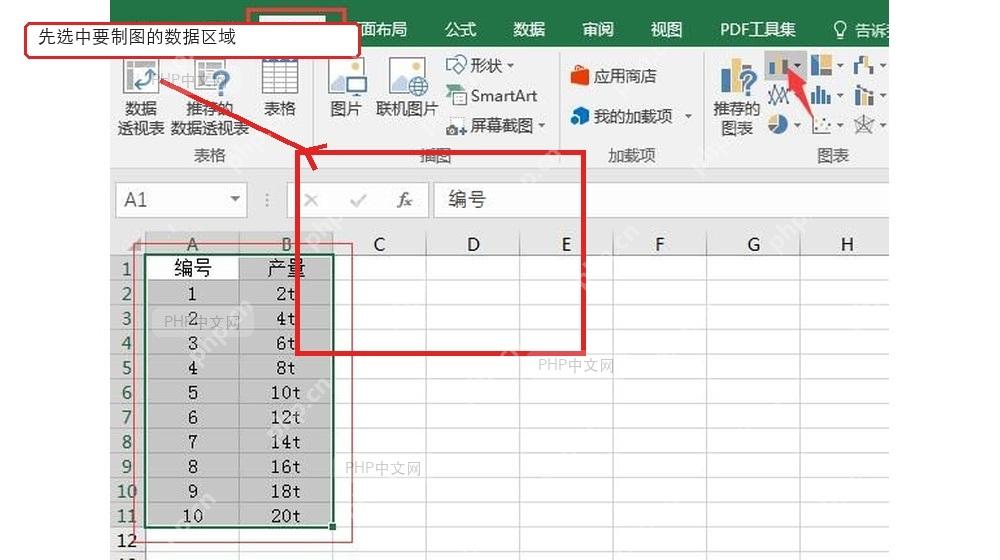Click the selection fill handle below 20t
This screenshot has width=1000, height=560.
332,527
